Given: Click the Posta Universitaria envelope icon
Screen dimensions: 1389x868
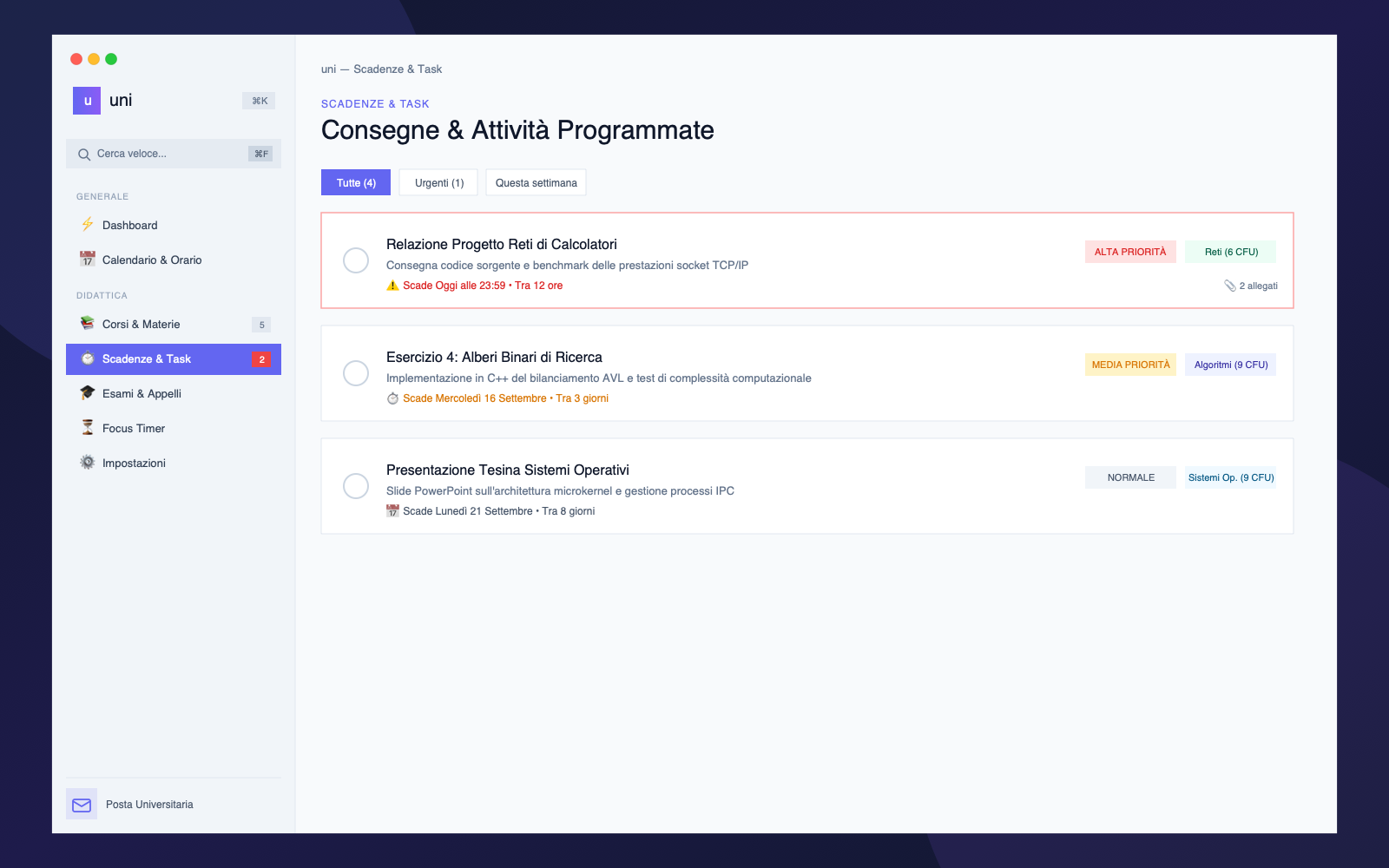Looking at the screenshot, I should tap(82, 805).
